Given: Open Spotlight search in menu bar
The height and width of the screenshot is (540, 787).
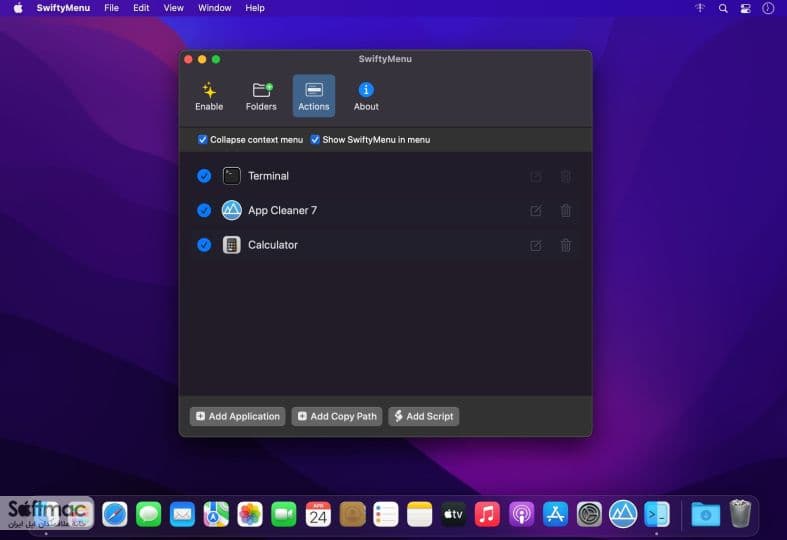Looking at the screenshot, I should pyautogui.click(x=723, y=8).
